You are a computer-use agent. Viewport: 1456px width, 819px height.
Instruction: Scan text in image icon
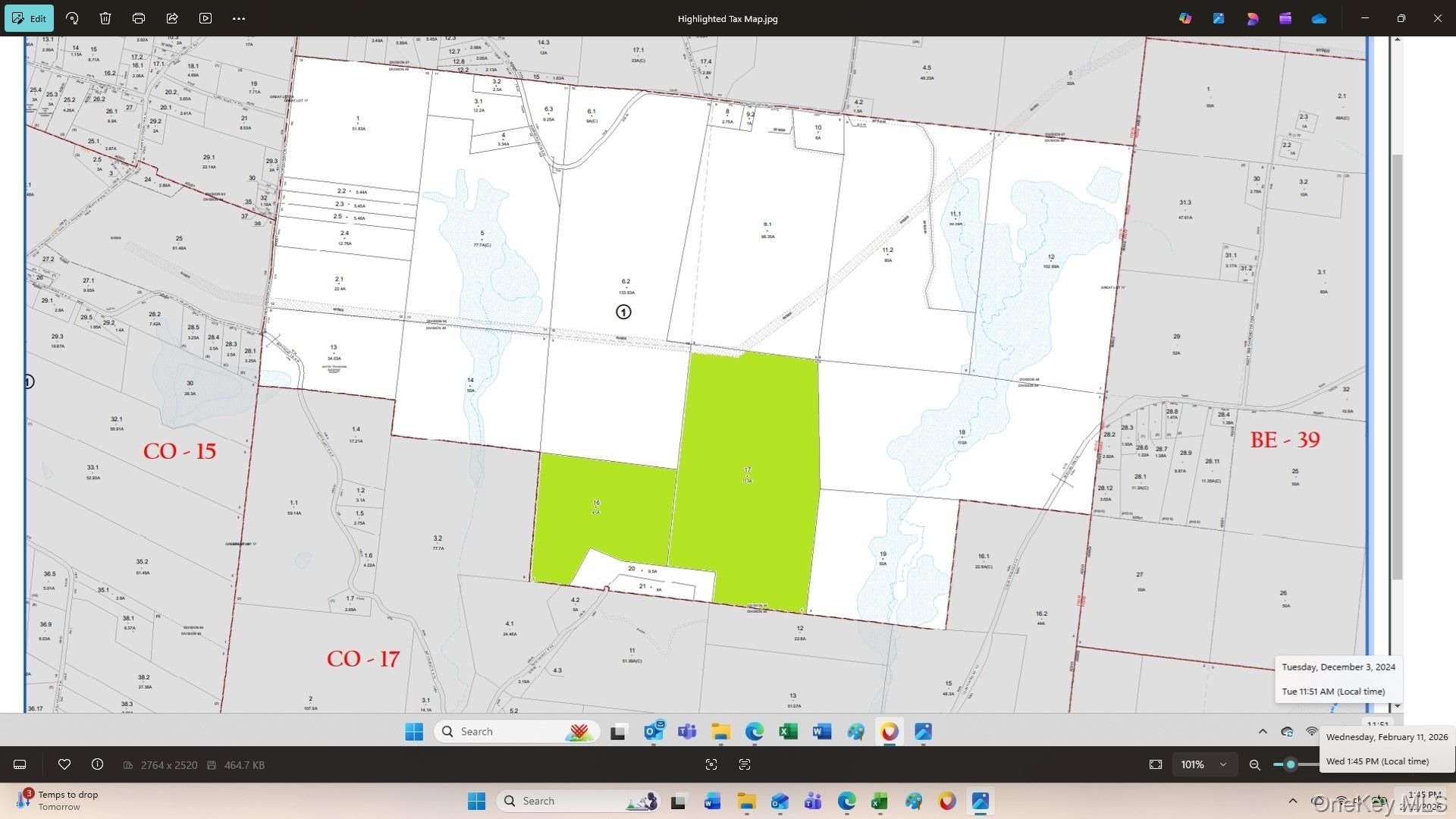(745, 764)
